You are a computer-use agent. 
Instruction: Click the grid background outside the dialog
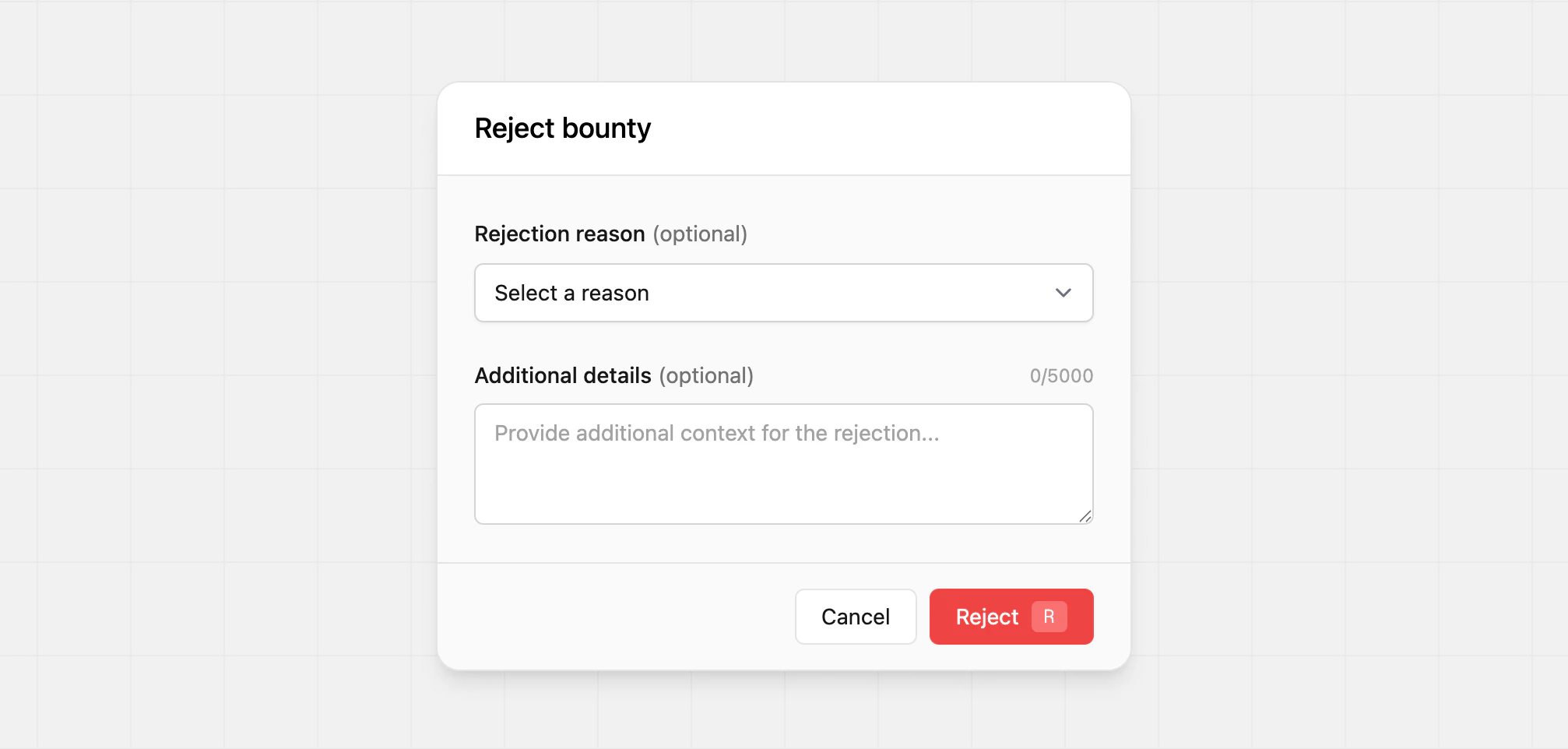pos(195,374)
